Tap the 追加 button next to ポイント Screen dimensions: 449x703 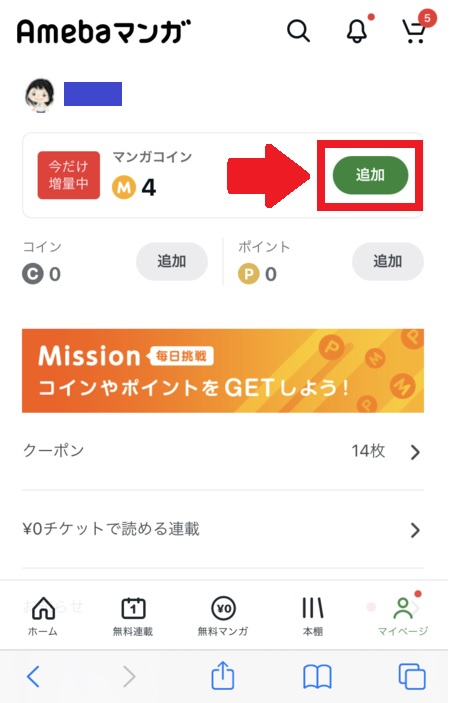[x=388, y=261]
